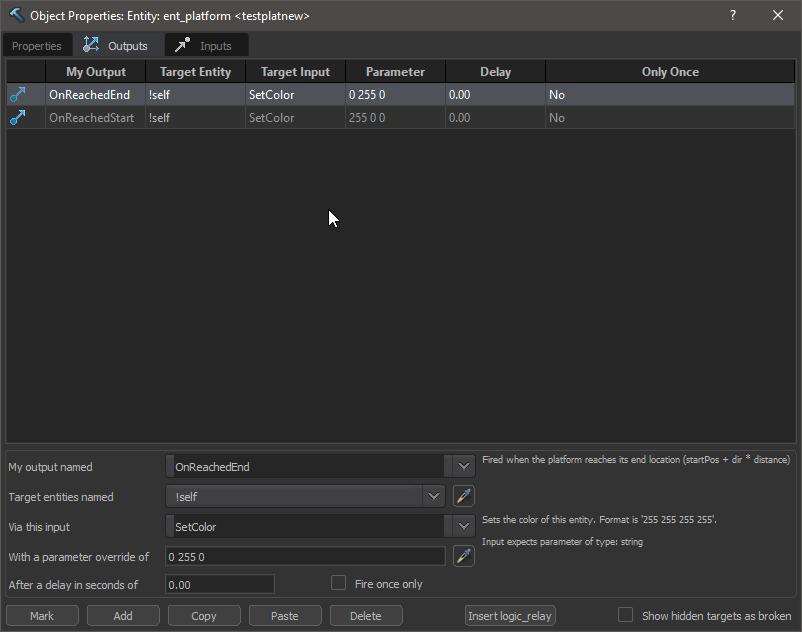Use the eyedropper beside the !self target field

[x=463, y=495]
